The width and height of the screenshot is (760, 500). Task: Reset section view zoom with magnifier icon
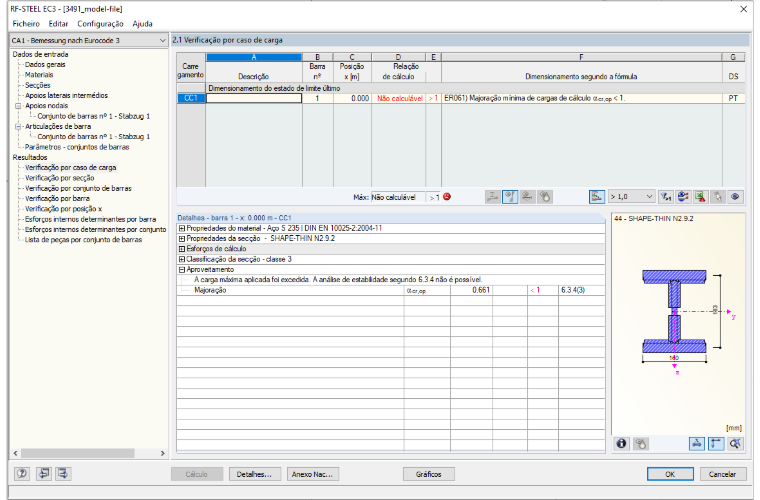click(x=735, y=443)
